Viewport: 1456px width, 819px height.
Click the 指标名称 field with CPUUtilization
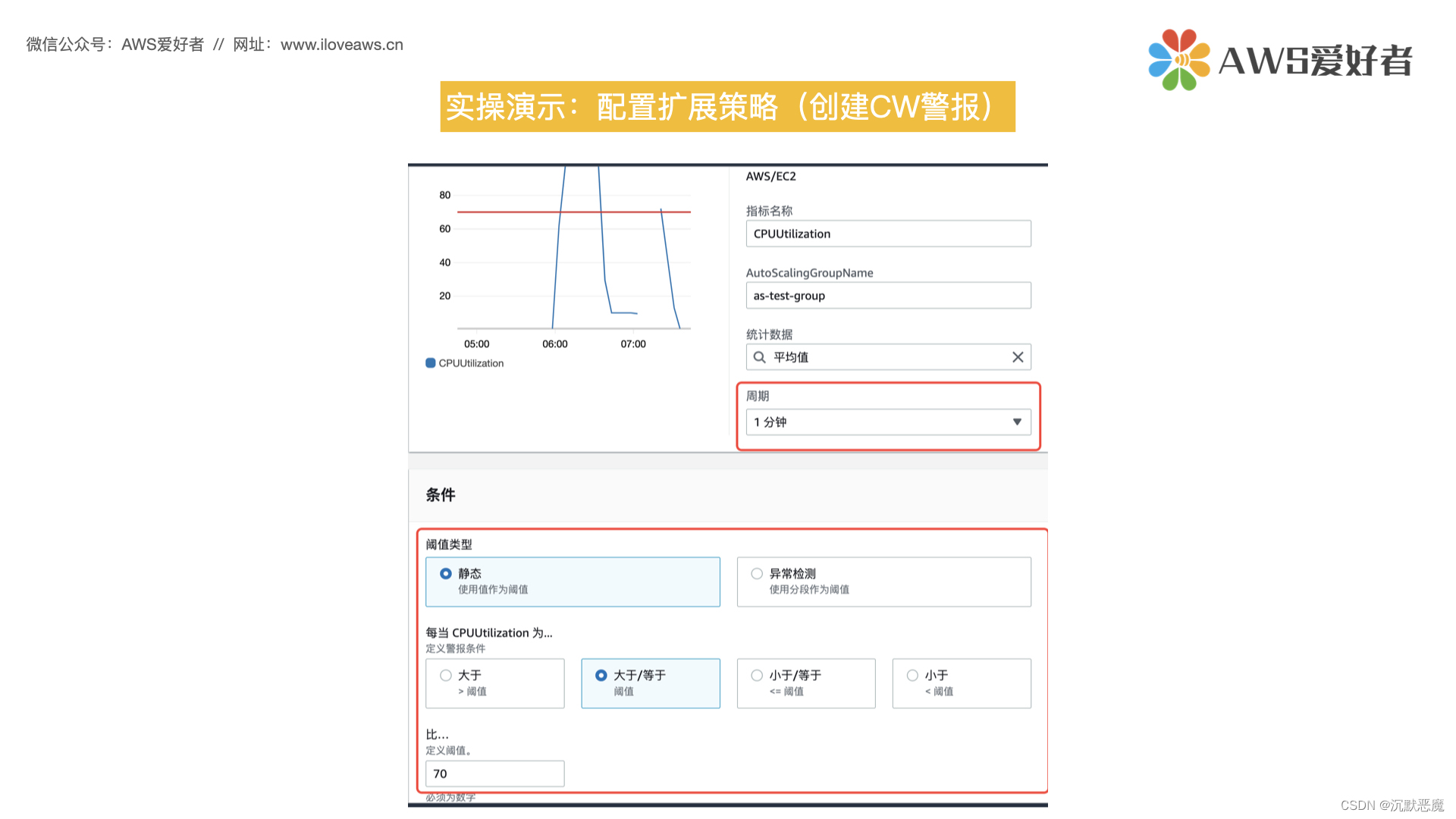point(888,234)
